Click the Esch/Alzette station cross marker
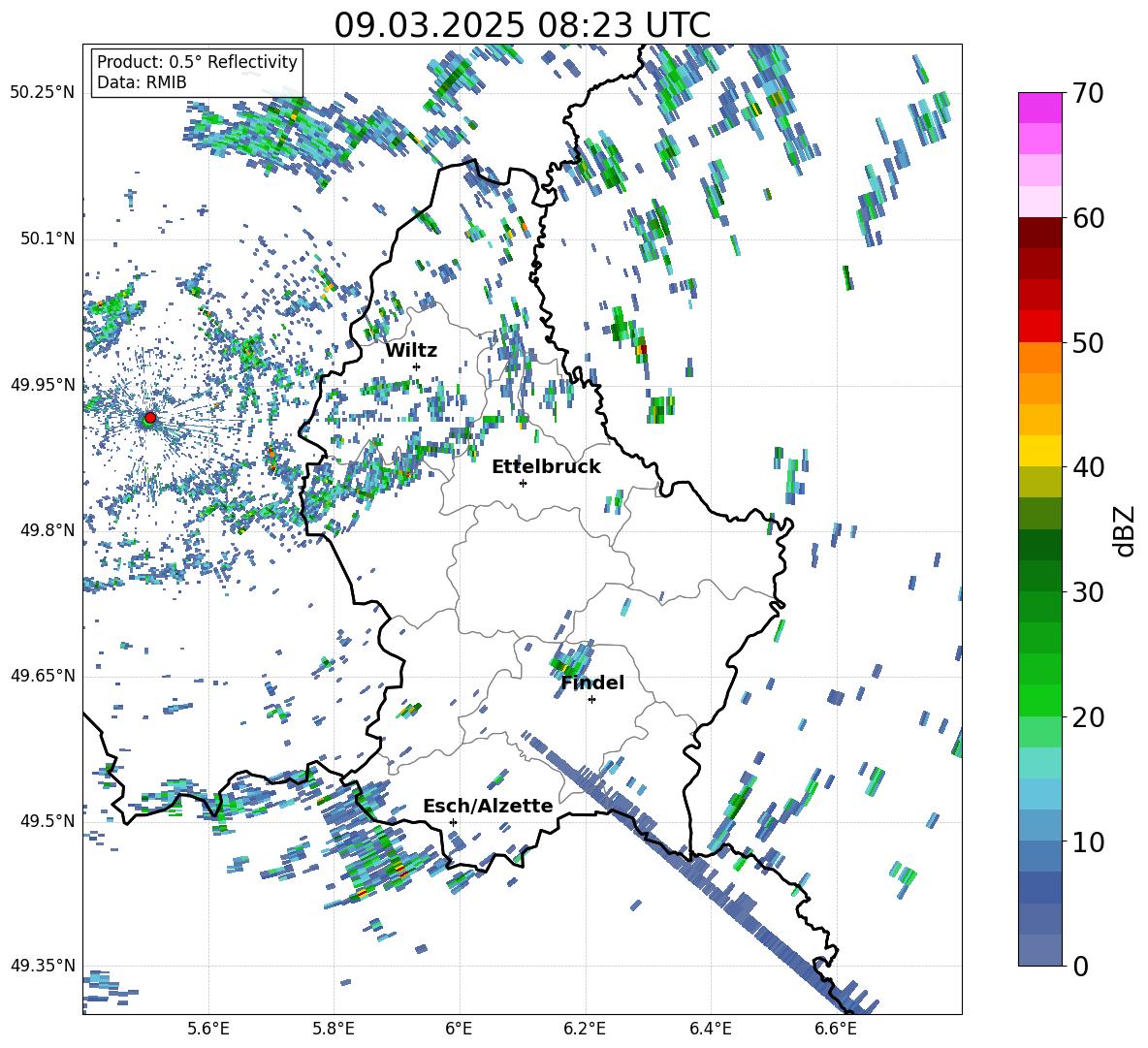 tap(453, 822)
